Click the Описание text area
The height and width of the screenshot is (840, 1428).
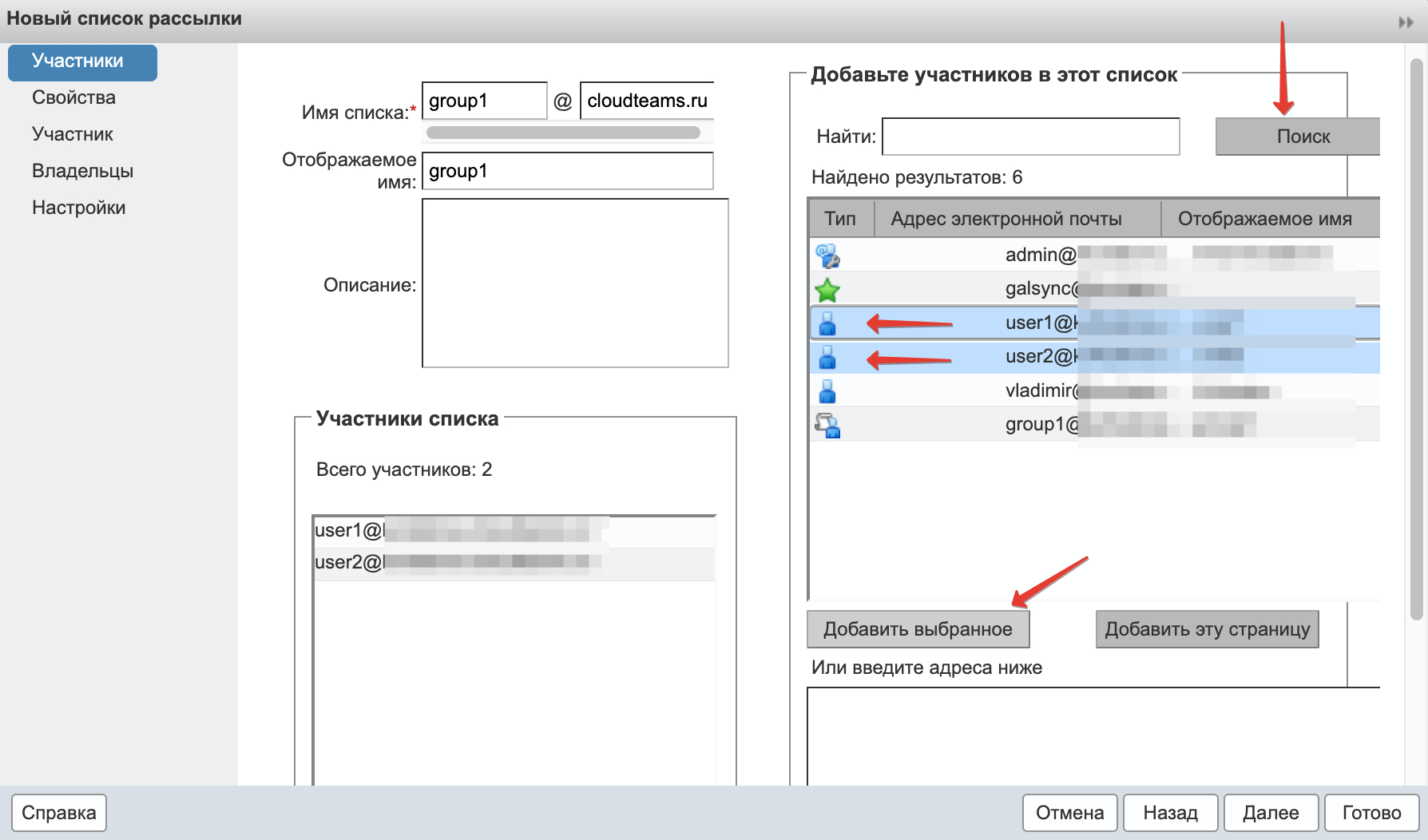(575, 283)
